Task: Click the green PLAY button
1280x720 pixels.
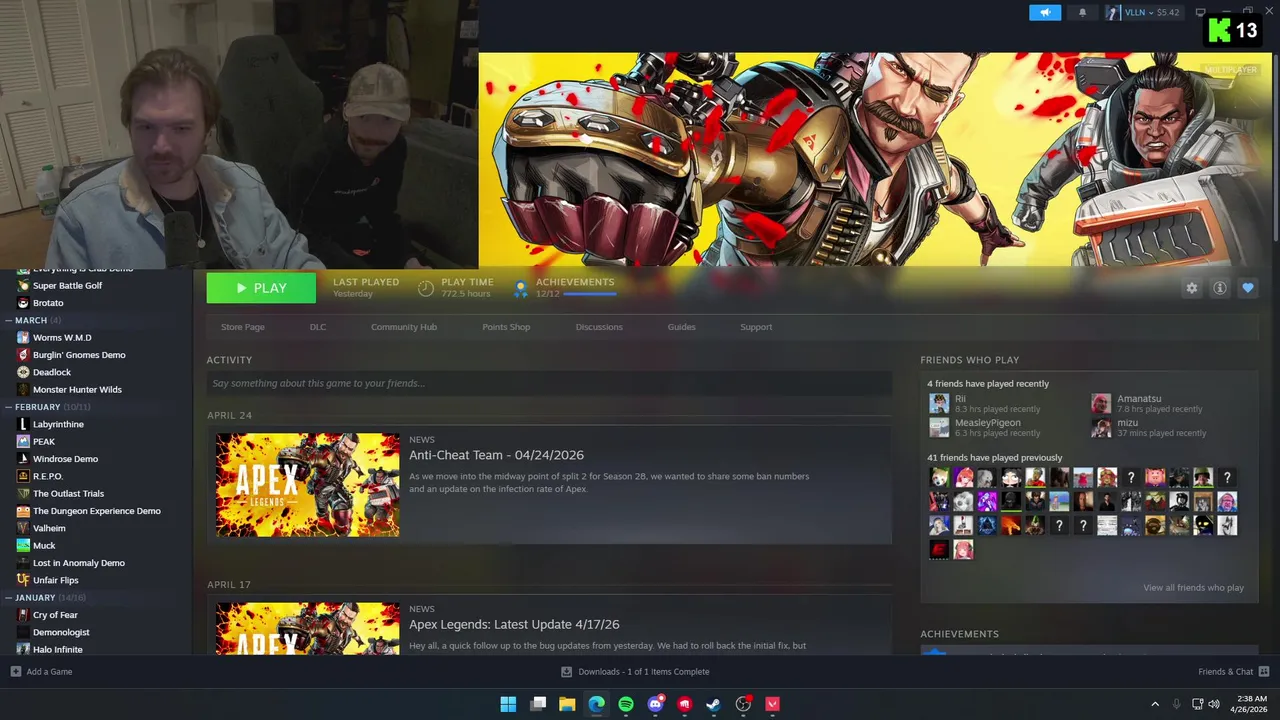Action: point(261,288)
